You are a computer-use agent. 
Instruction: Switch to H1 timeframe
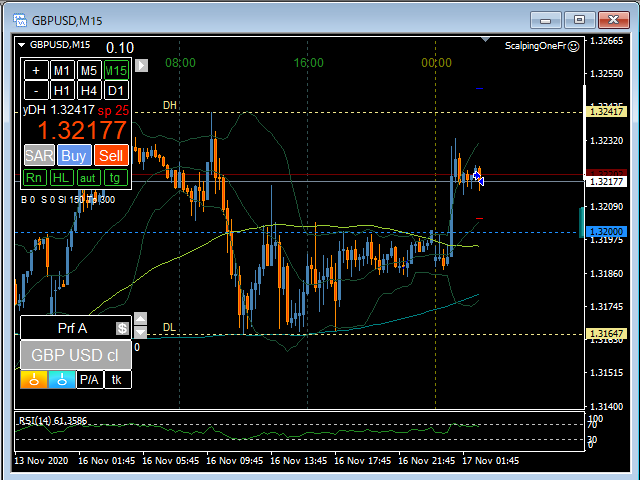(62, 90)
